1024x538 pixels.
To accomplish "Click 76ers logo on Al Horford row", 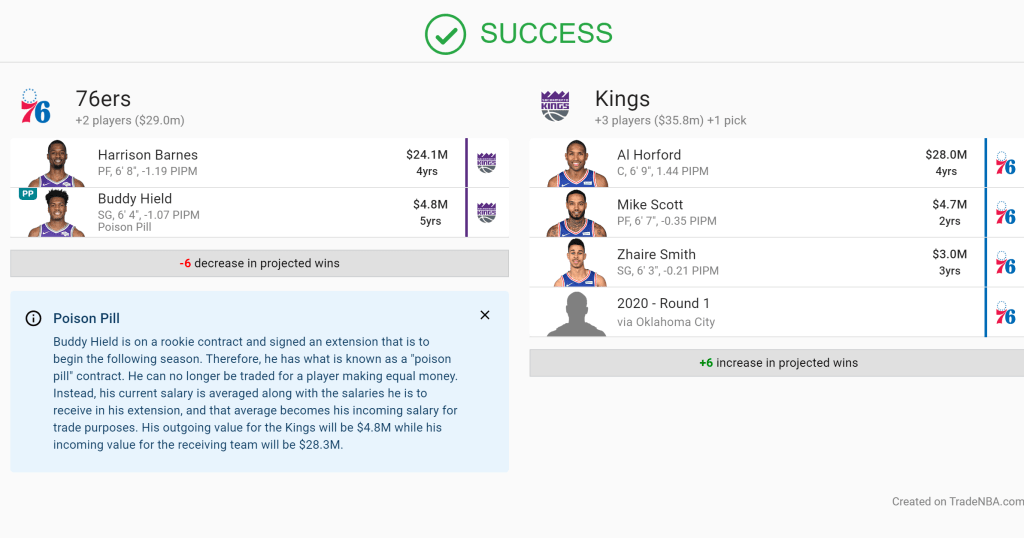I will pos(1006,163).
